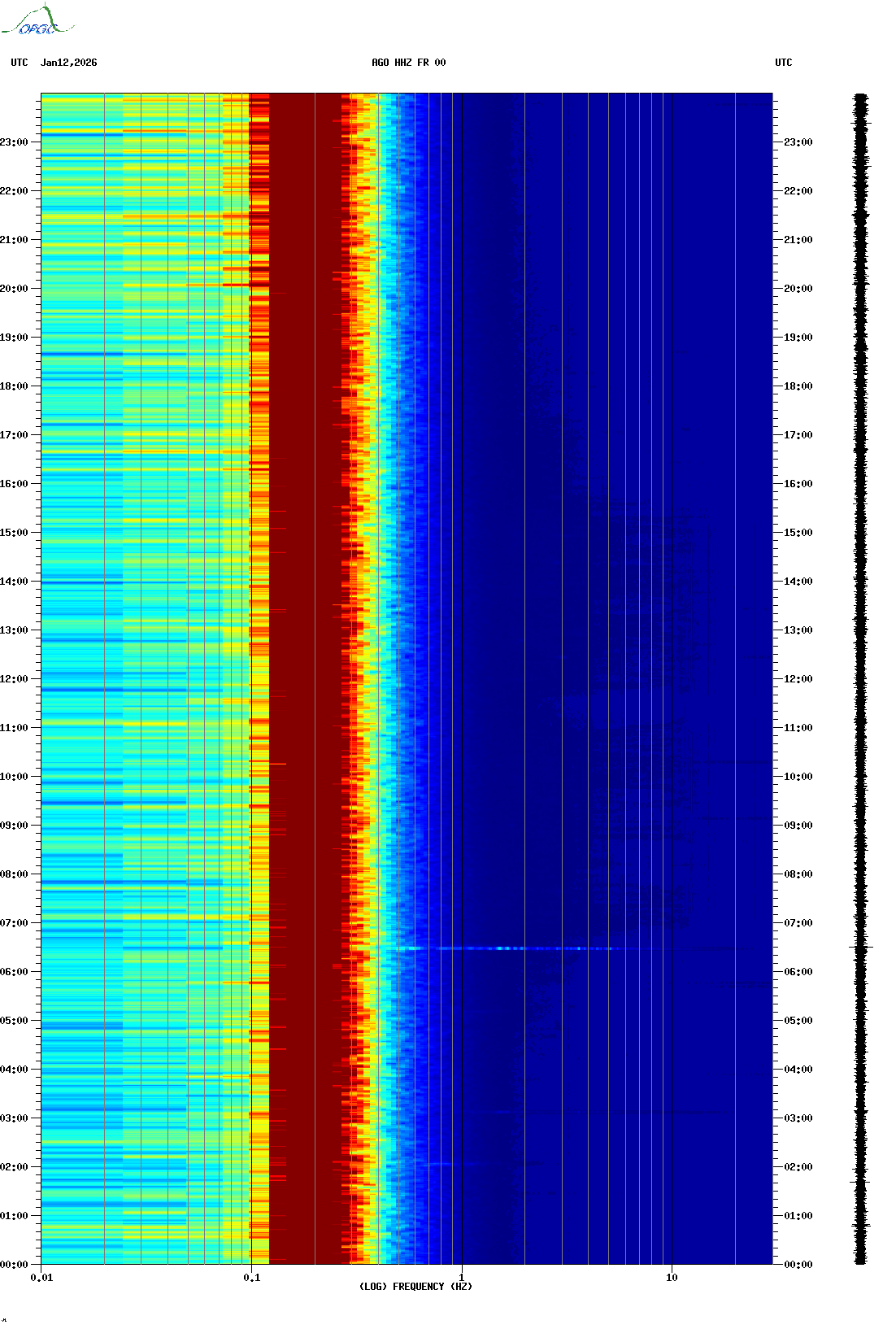This screenshot has width=896, height=1329.
Task: Click the 05:00 label on left axis
Action: click(14, 1021)
